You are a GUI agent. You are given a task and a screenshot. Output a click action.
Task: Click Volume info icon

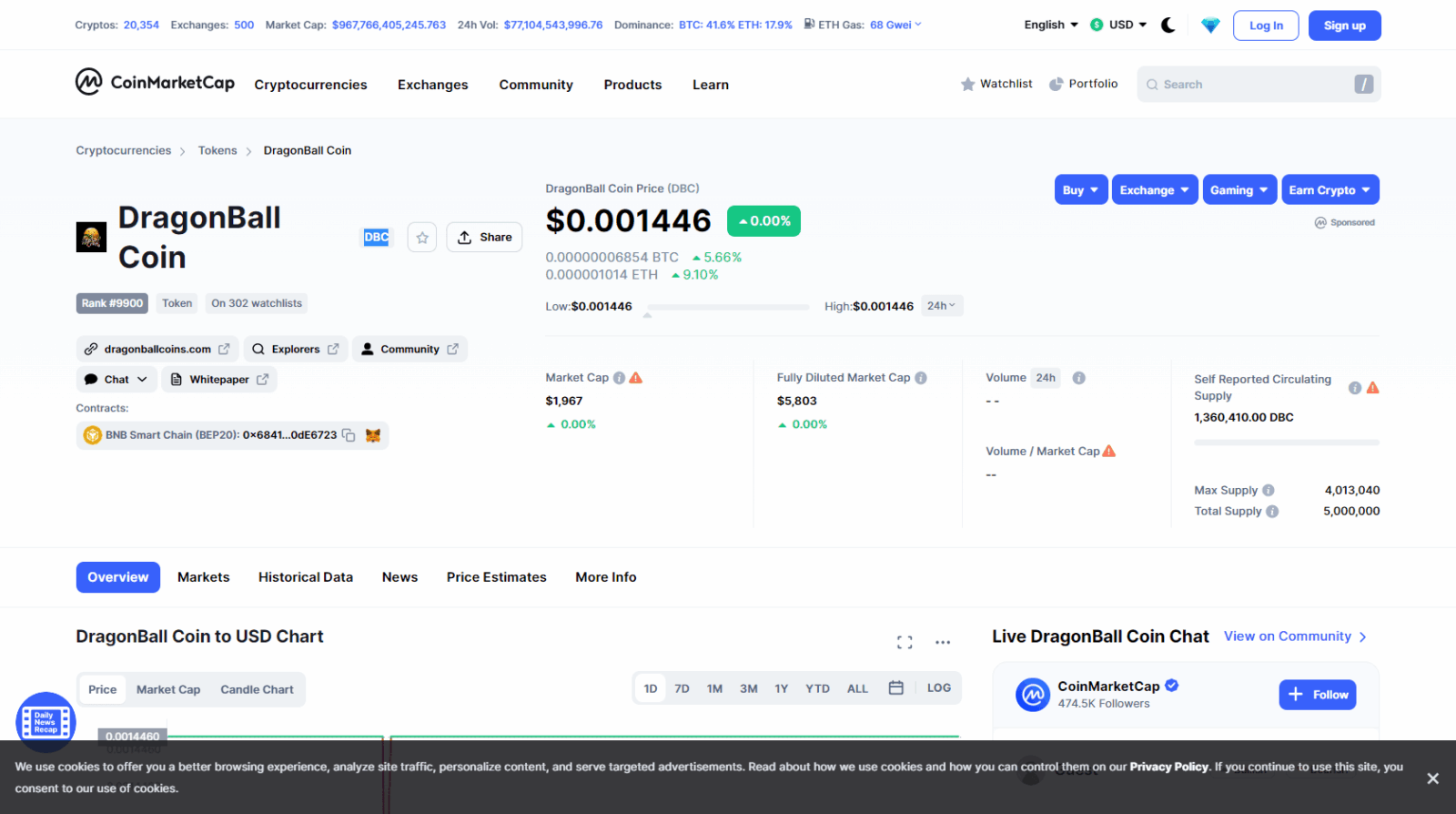[1079, 378]
